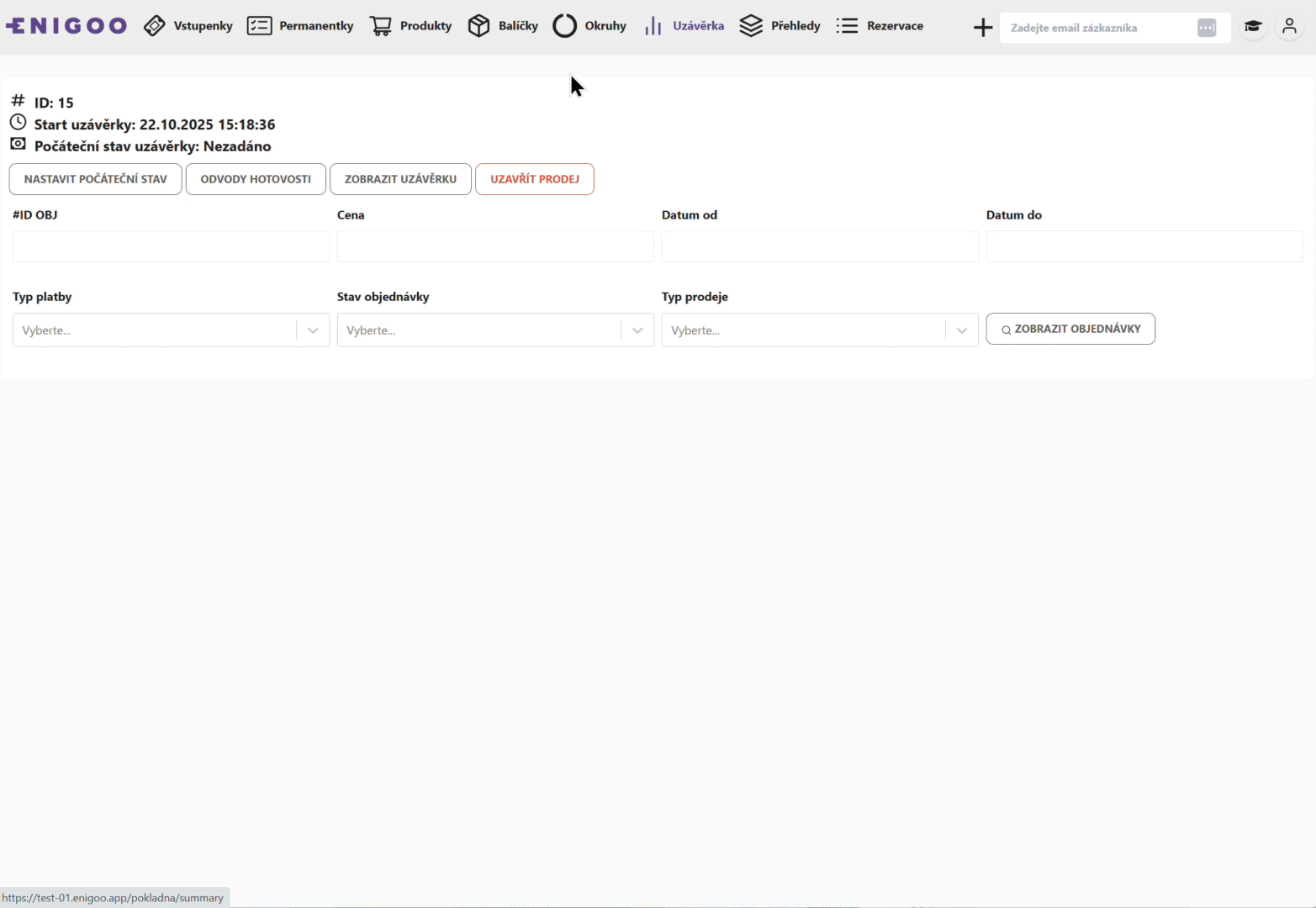
Task: Open the graduation cap help icon
Action: point(1253,27)
